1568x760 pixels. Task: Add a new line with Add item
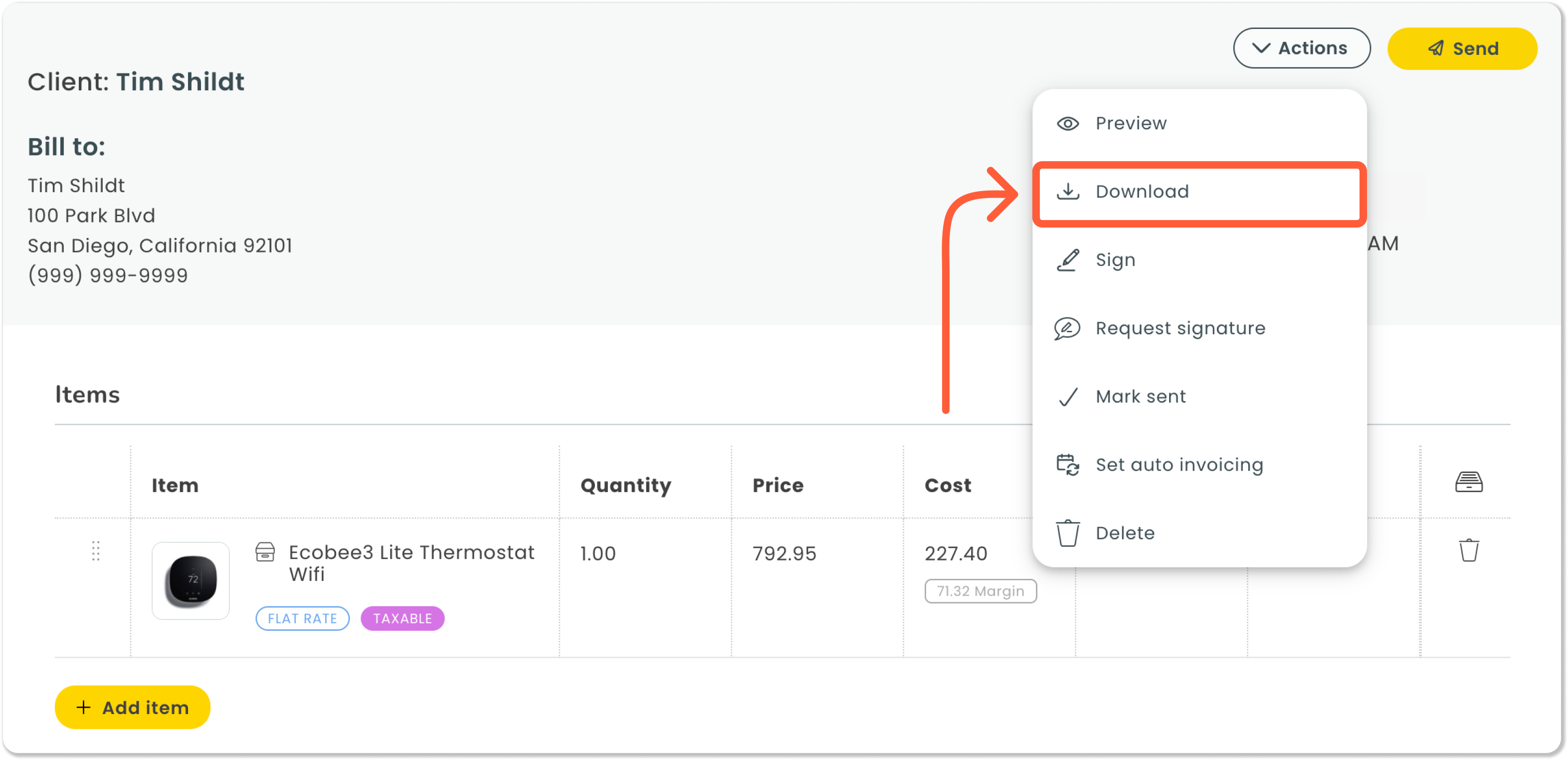(x=133, y=707)
